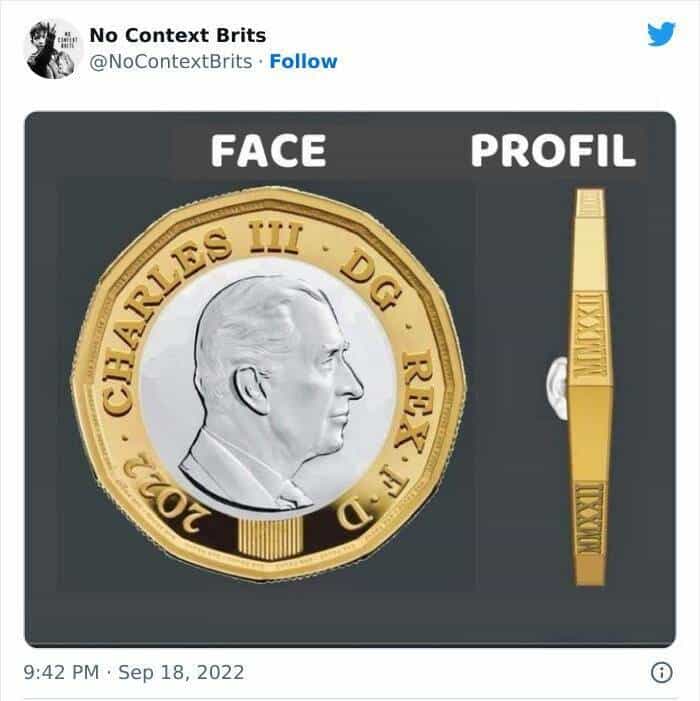
Task: Click the Follow link
Action: click(303, 61)
